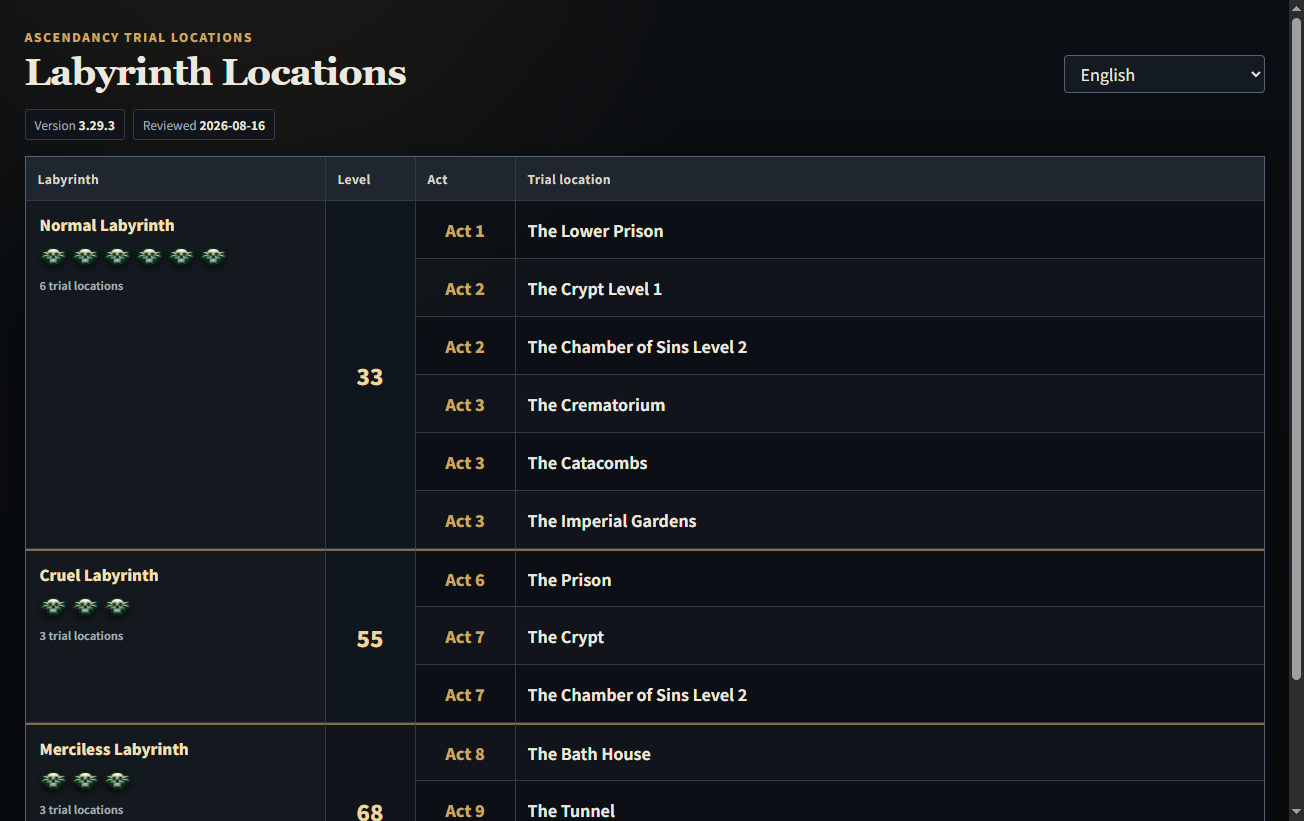This screenshot has height=821, width=1304.
Task: Click the scrollbar down arrow
Action: coord(1296,812)
